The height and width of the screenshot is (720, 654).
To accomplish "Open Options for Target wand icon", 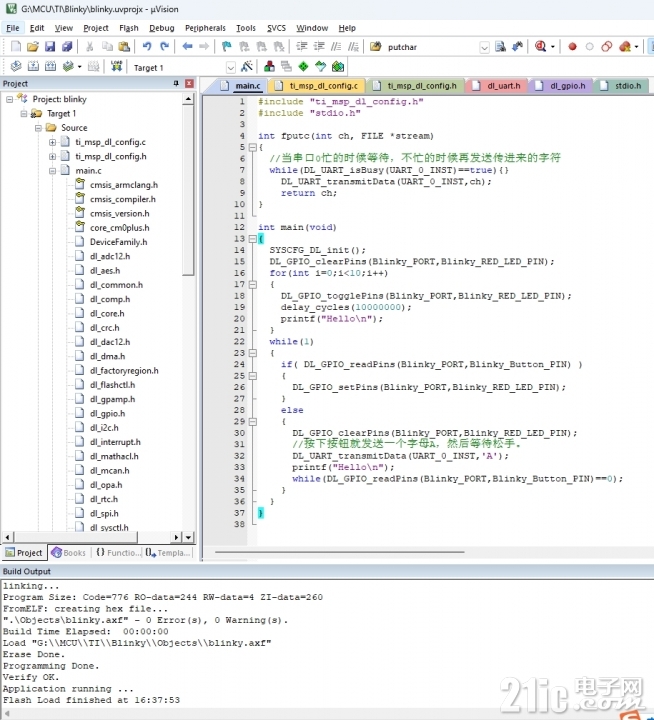I will [247, 67].
